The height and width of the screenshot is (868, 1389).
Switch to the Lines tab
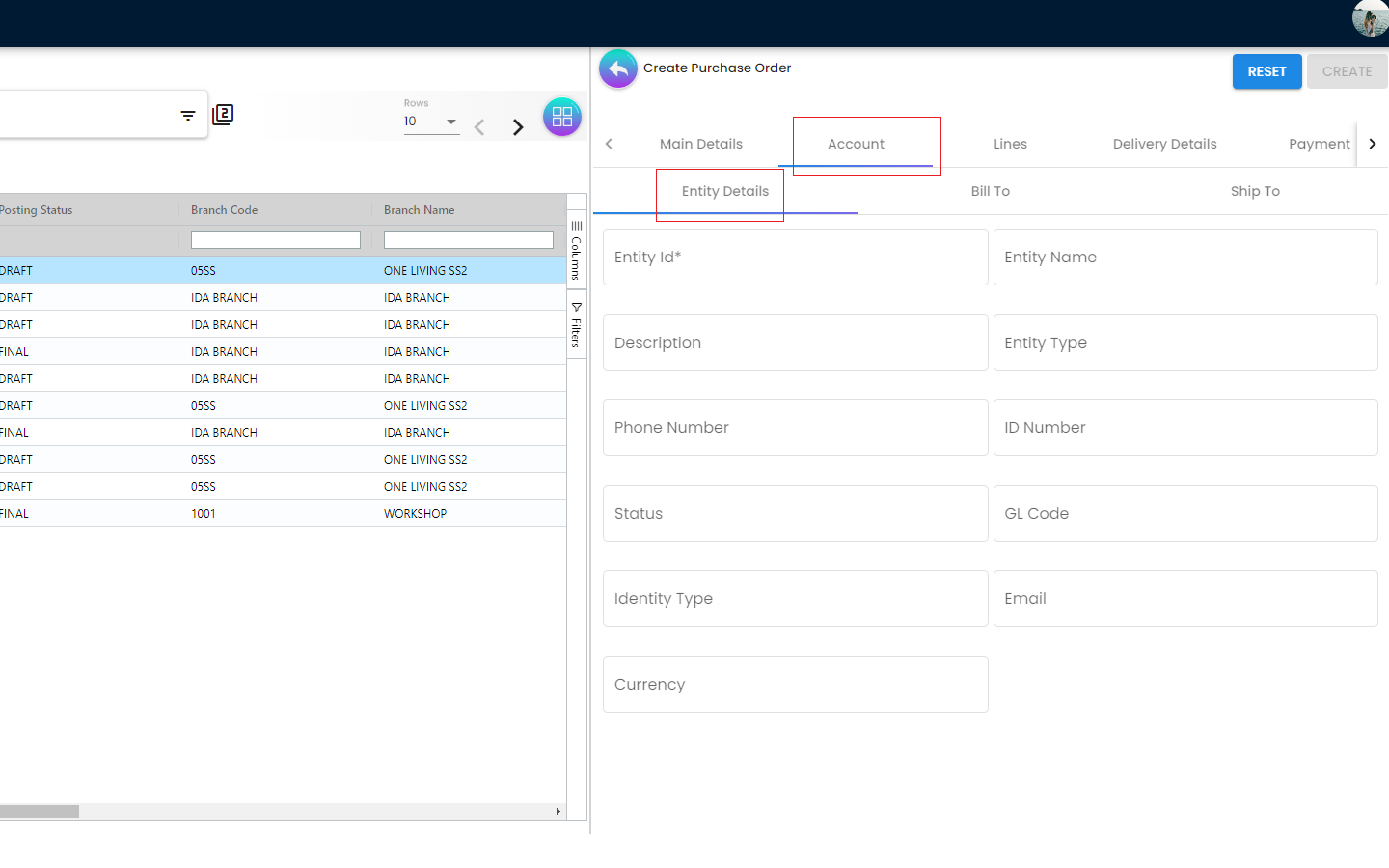pos(1010,144)
